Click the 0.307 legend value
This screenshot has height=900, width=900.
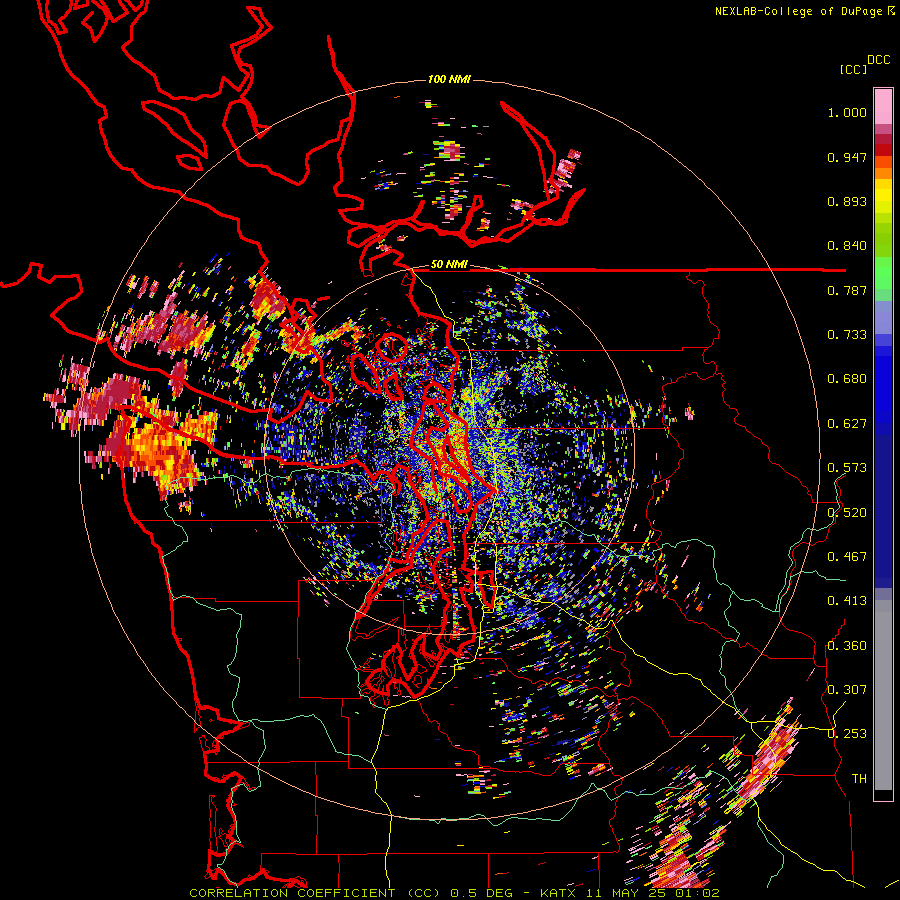pos(847,689)
